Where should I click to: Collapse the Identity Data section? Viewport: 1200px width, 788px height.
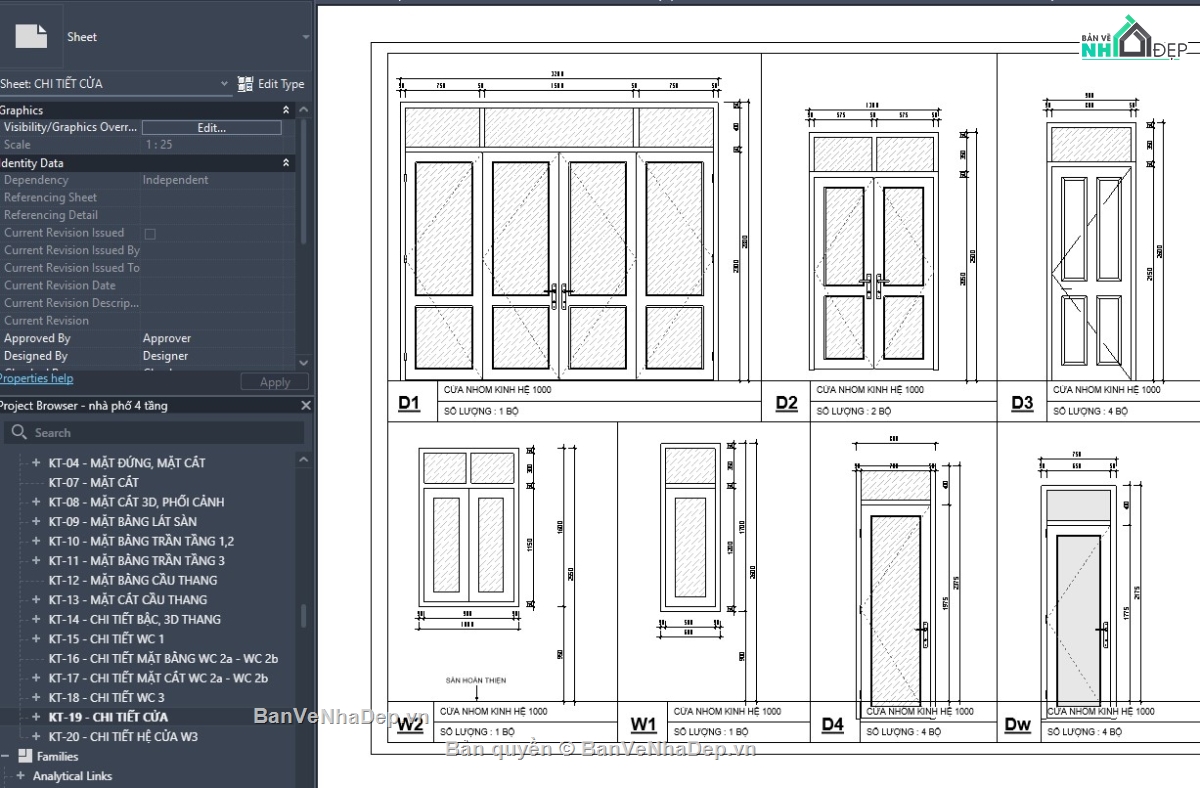pos(286,163)
